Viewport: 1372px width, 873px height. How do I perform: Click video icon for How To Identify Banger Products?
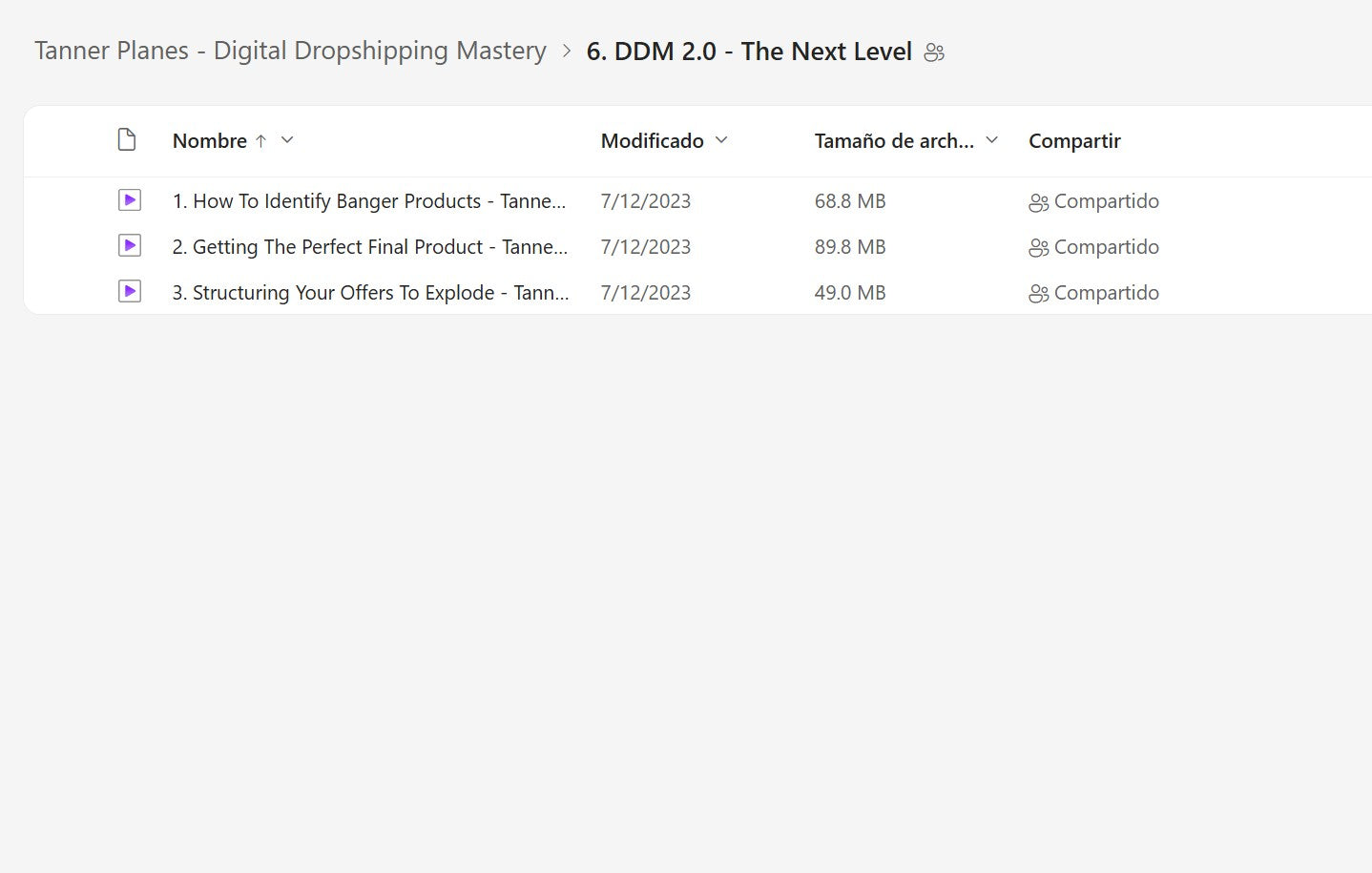130,200
